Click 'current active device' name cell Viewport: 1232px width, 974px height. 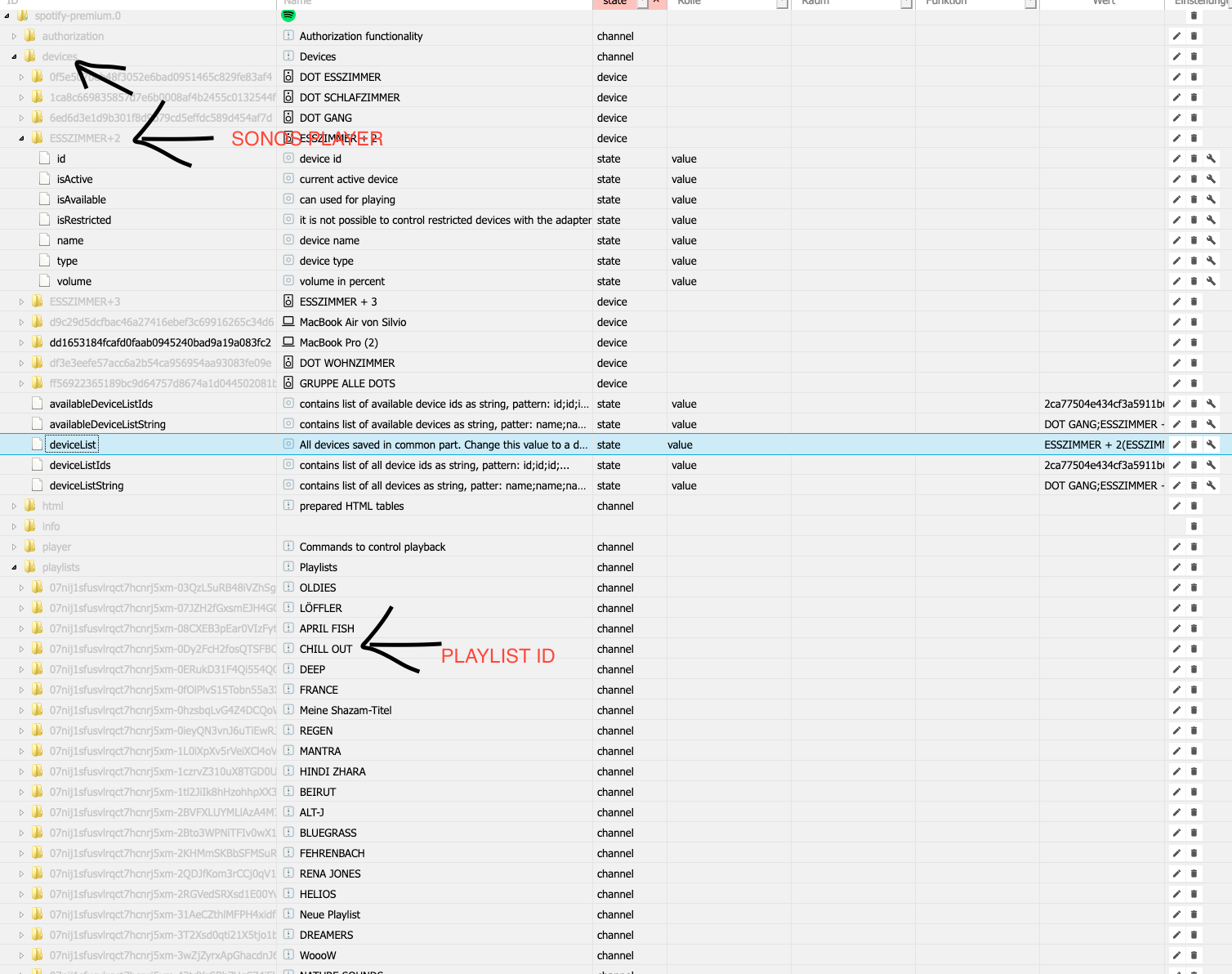tap(349, 179)
